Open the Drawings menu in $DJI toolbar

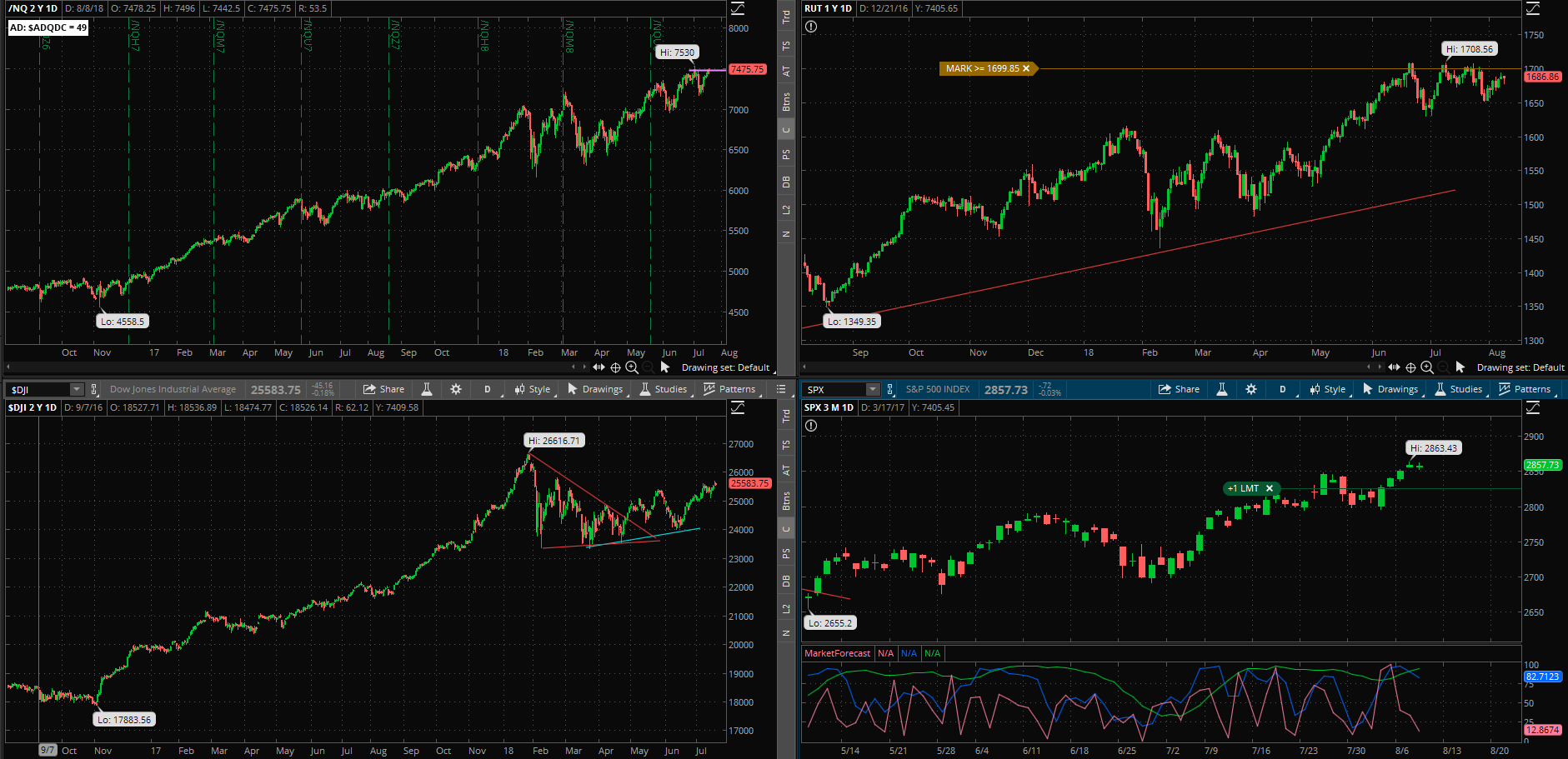point(594,389)
